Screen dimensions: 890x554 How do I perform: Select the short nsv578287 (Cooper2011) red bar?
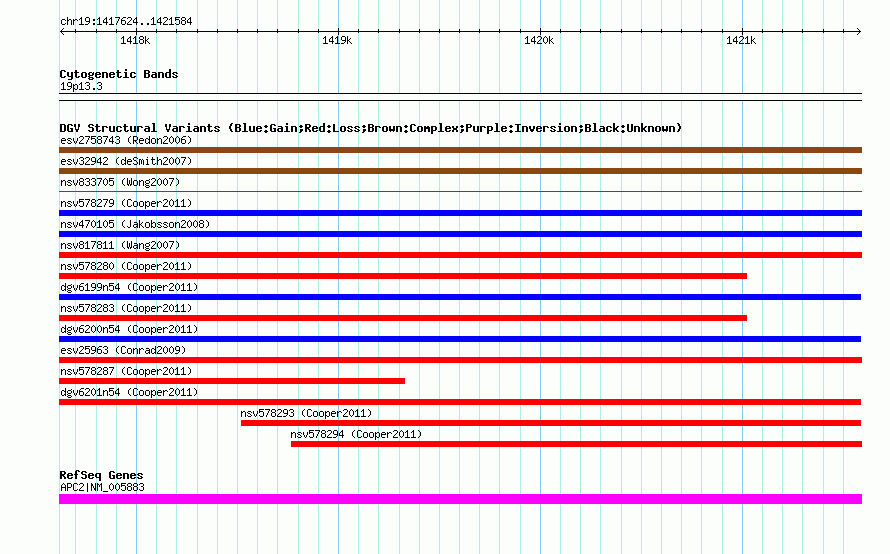tap(232, 381)
